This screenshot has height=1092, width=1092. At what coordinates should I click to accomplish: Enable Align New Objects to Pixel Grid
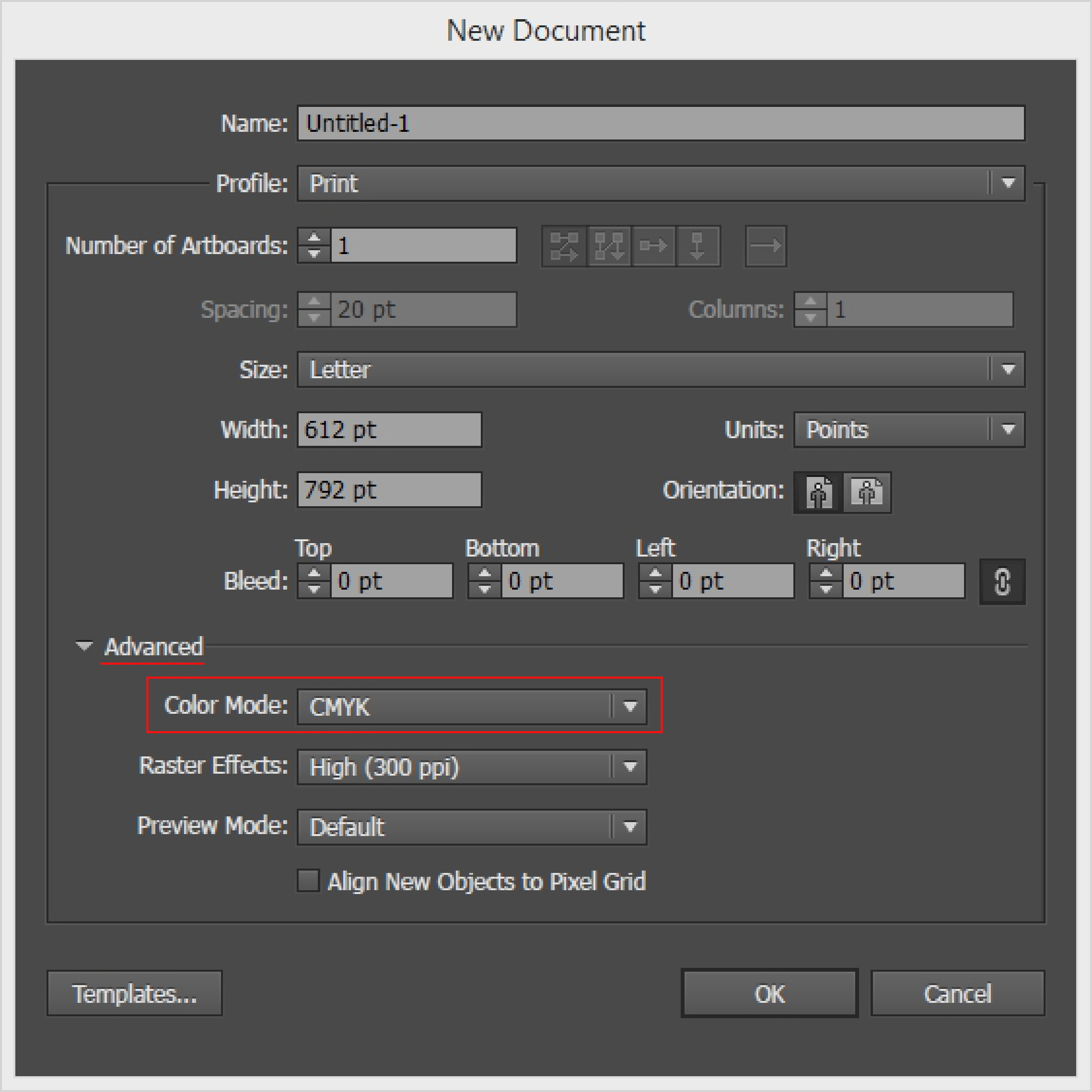309,881
